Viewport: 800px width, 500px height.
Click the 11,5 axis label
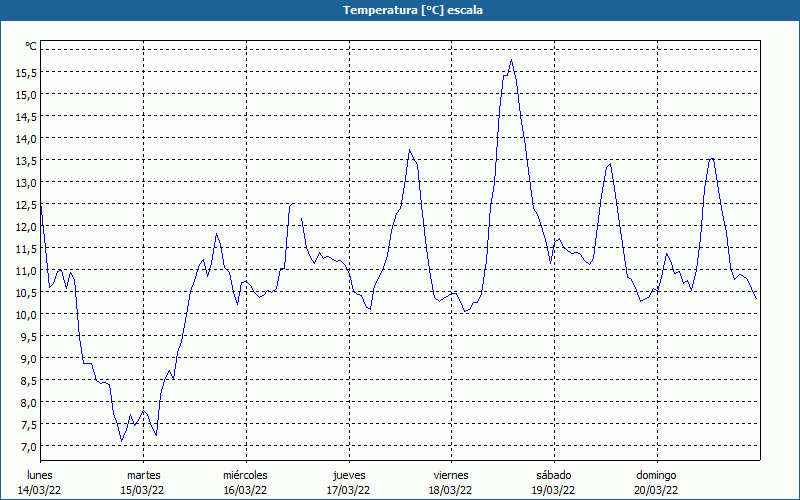coord(26,249)
